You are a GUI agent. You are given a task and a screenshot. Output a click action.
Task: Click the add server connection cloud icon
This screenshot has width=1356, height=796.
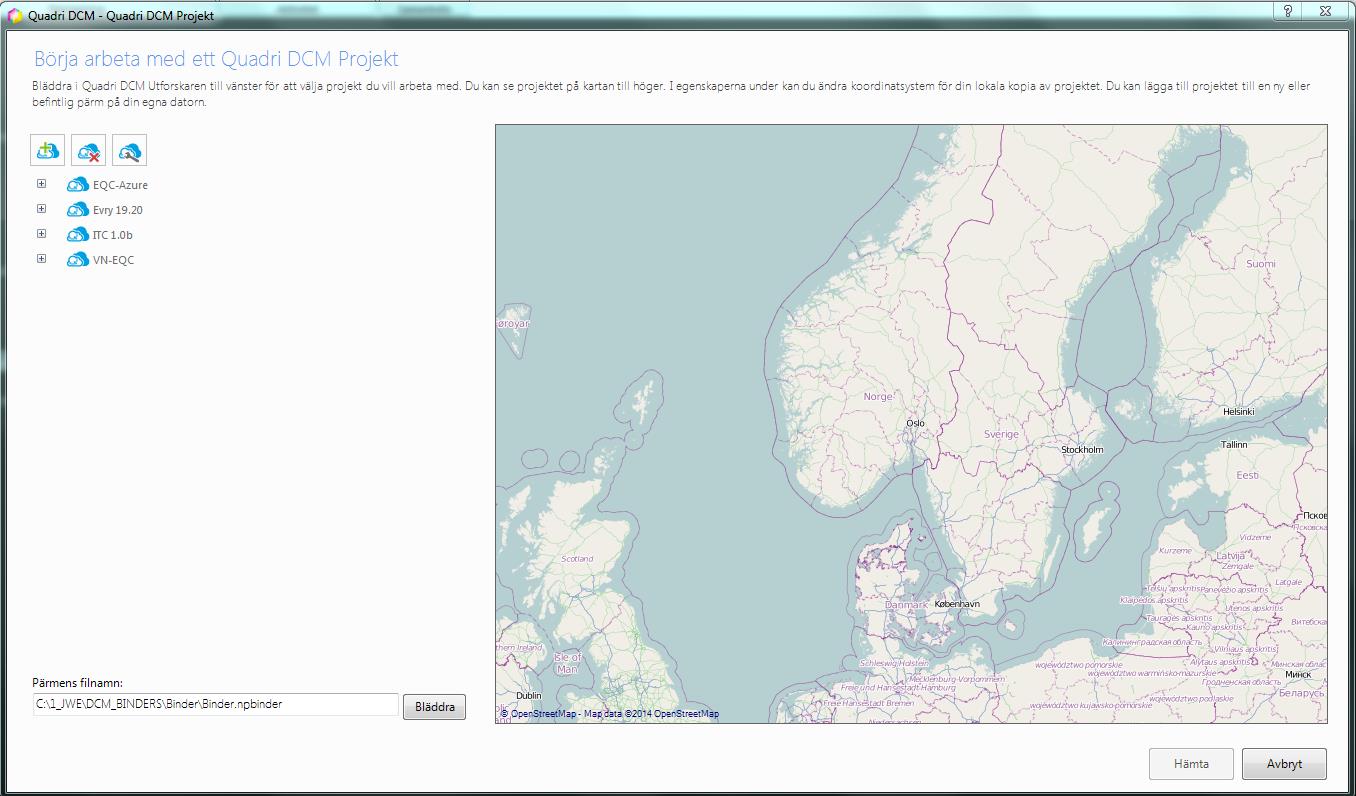pyautogui.click(x=47, y=151)
